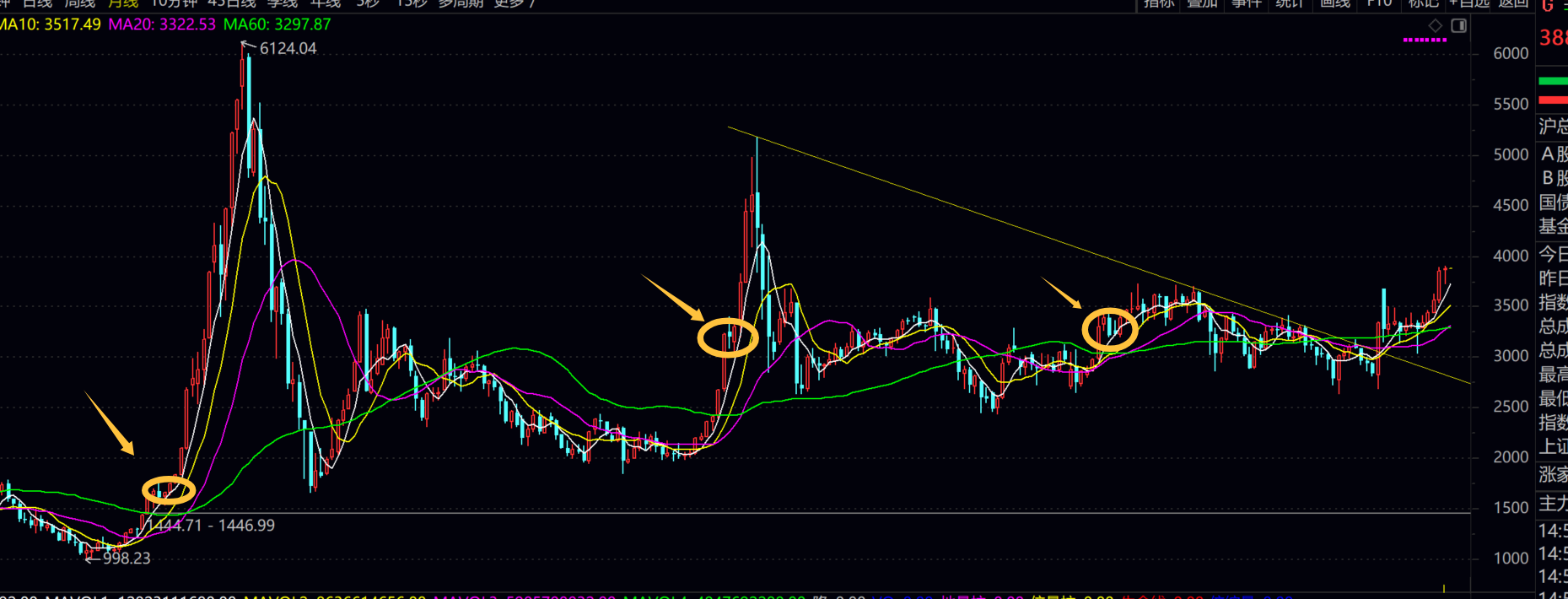This screenshot has height=599, width=1568.
Task: Switch to 月线 monthly period tab
Action: tap(123, 3)
